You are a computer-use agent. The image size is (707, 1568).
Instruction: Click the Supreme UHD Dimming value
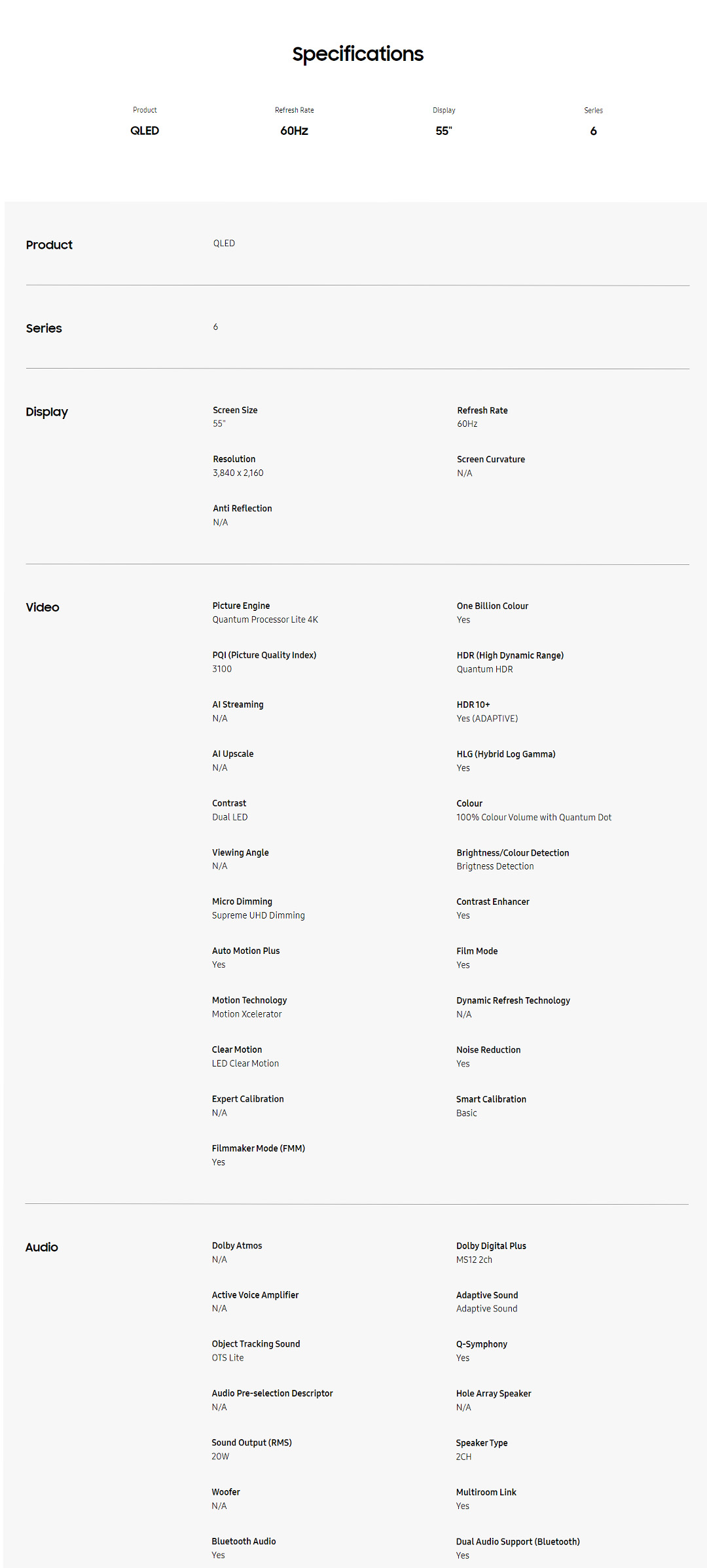click(x=258, y=916)
